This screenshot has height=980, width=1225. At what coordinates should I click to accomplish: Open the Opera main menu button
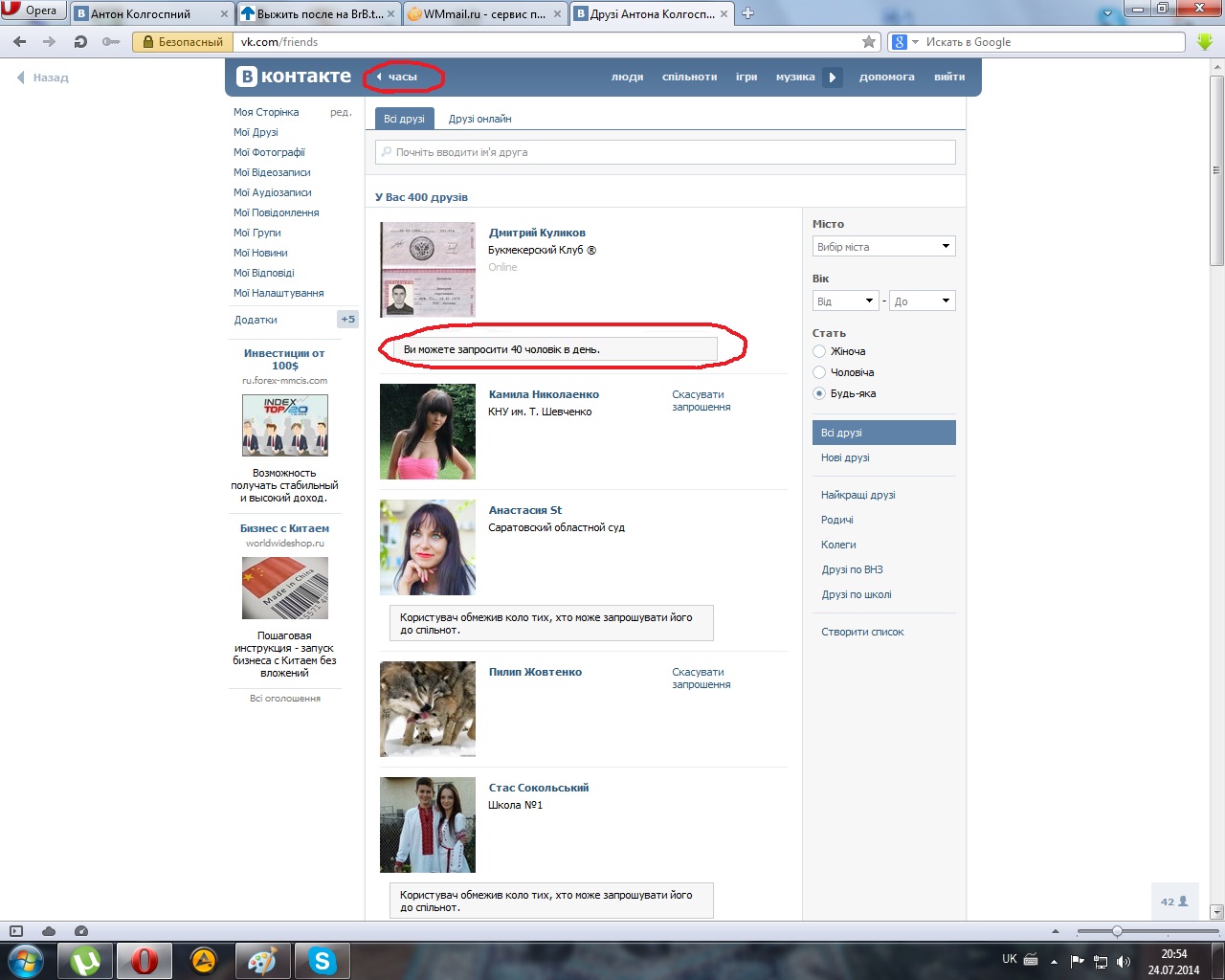[33, 11]
